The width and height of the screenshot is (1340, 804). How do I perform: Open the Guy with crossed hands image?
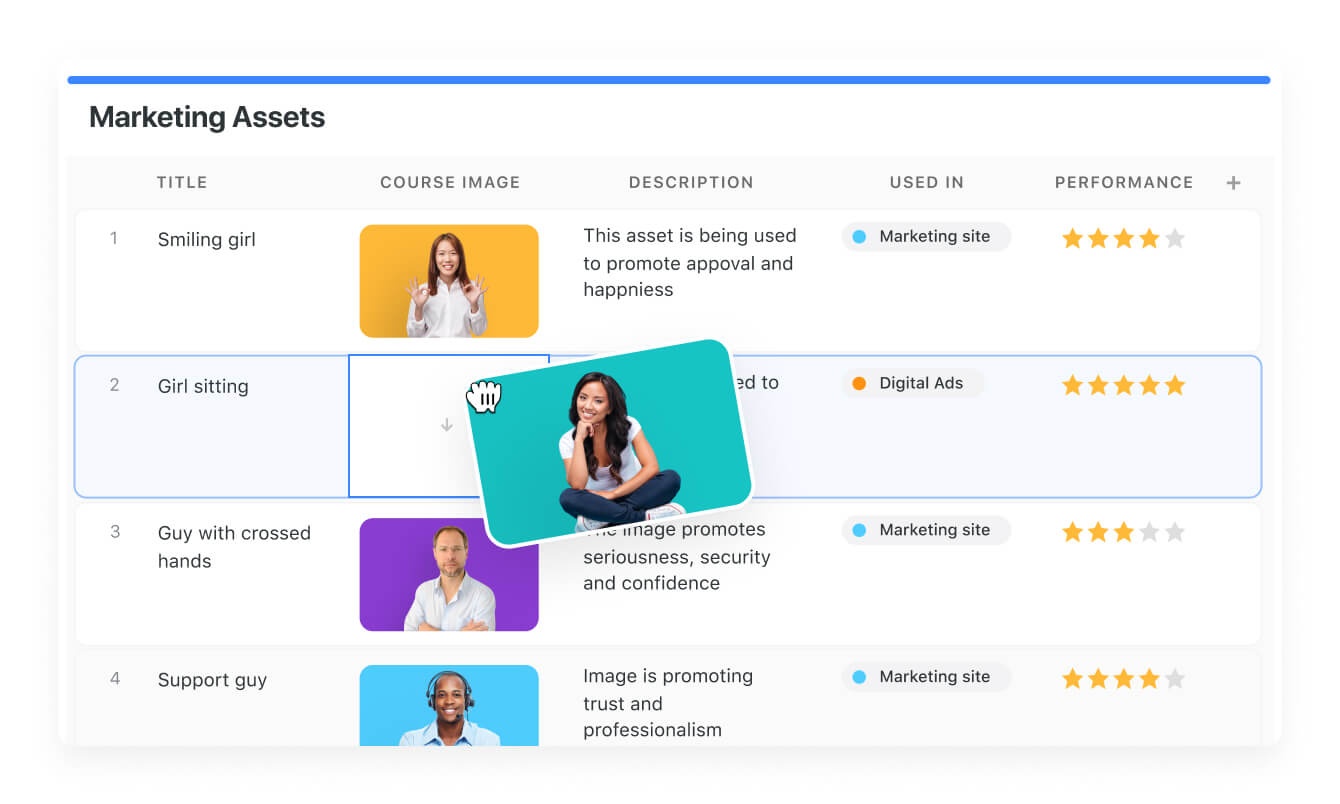click(449, 575)
